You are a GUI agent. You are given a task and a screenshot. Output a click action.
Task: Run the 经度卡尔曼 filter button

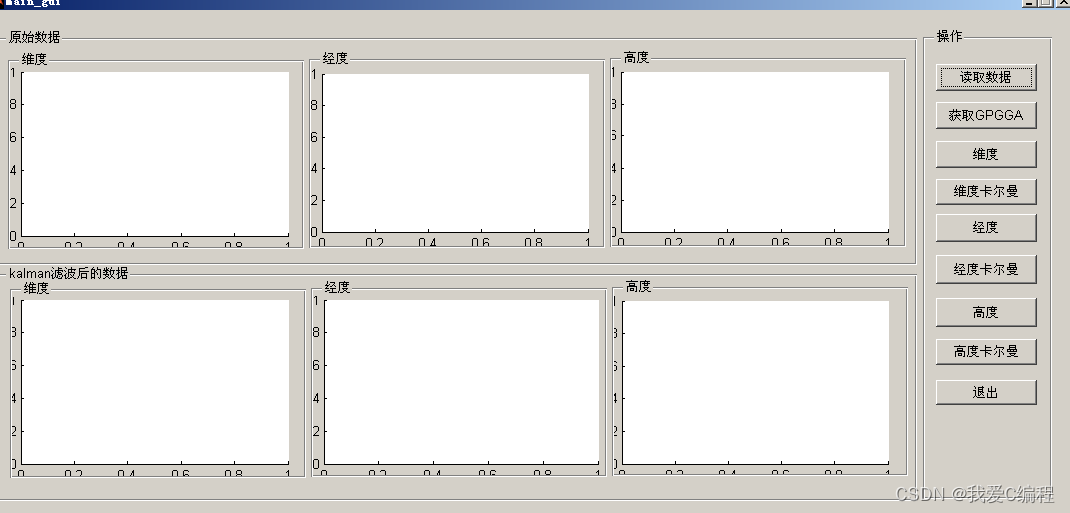click(x=985, y=269)
